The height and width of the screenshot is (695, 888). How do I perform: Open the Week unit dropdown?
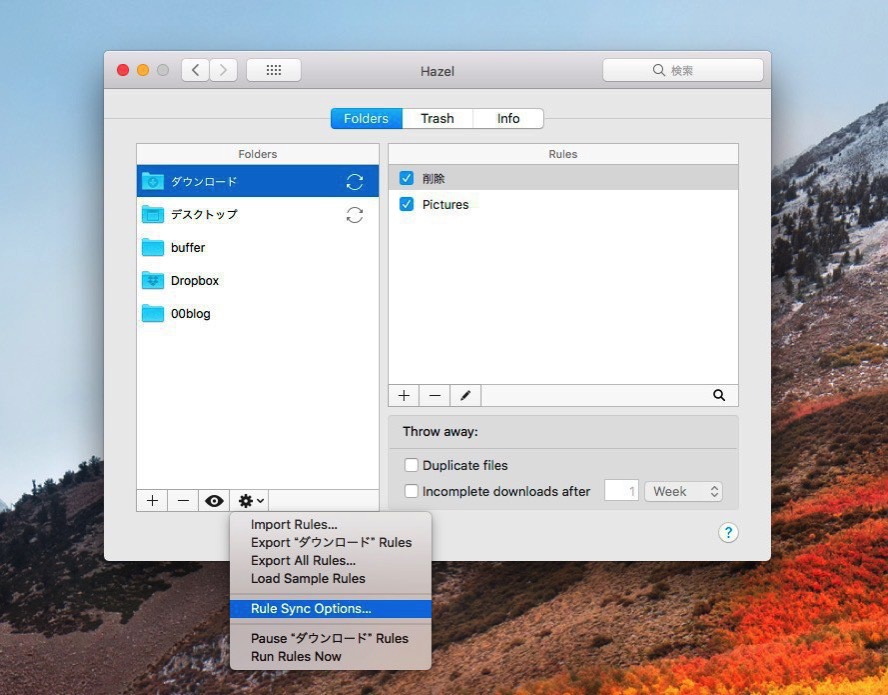coord(684,491)
